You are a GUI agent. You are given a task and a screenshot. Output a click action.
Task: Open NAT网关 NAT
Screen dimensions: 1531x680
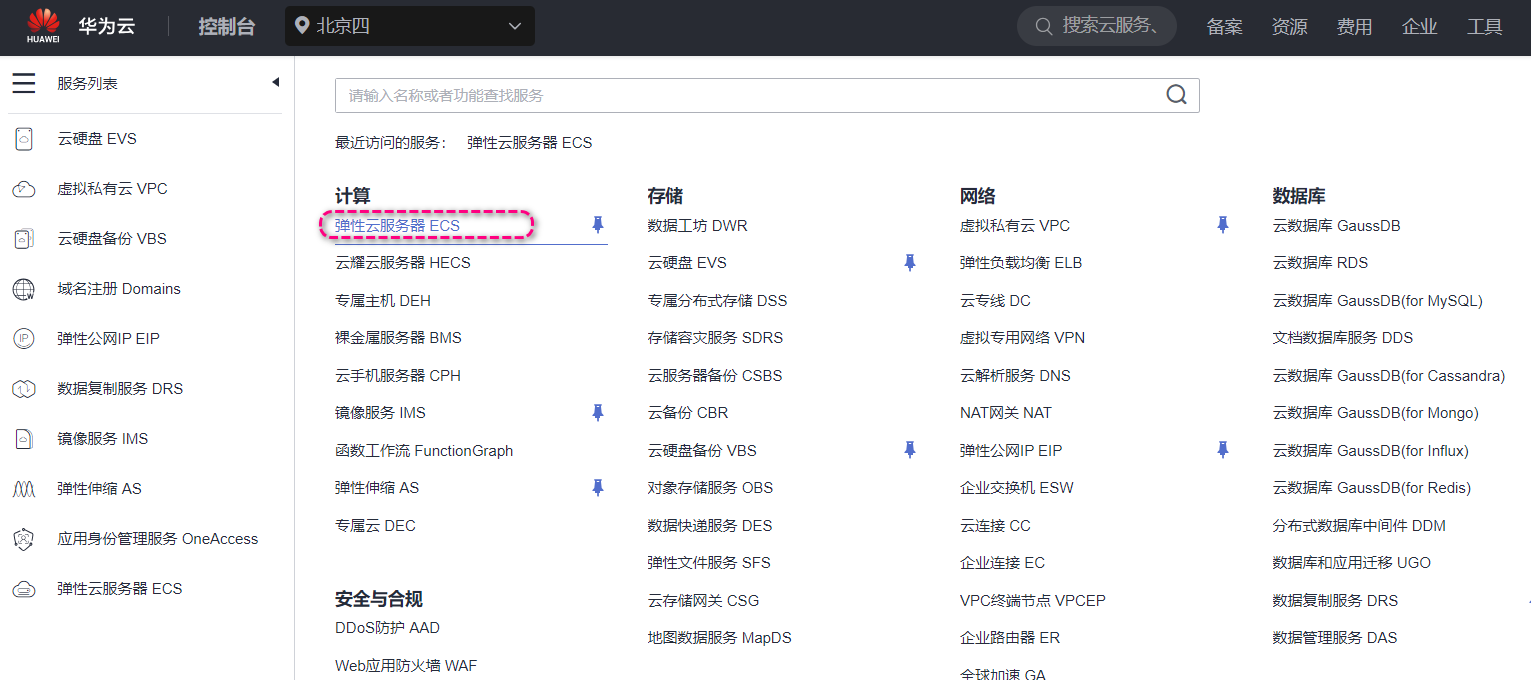point(1006,413)
